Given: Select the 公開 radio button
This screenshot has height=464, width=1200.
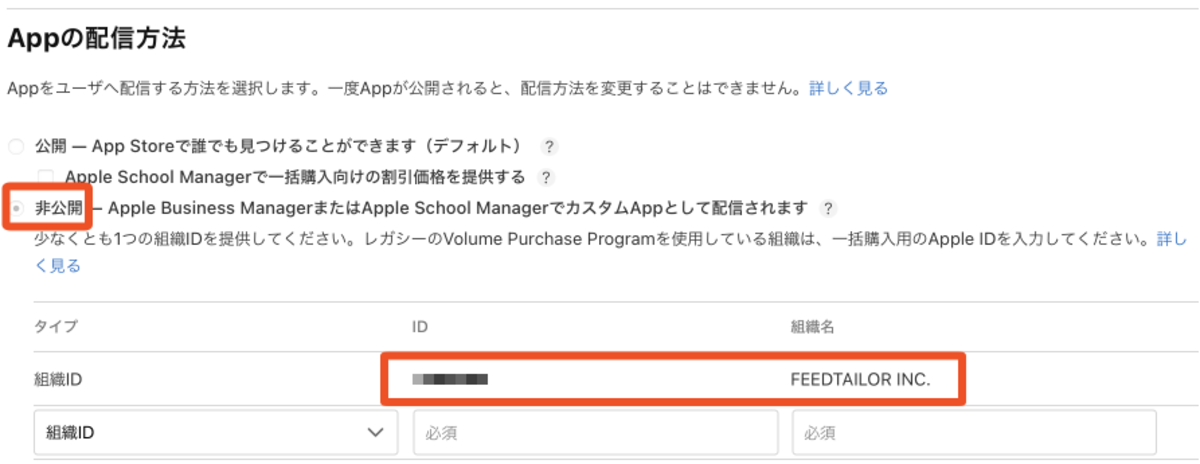Looking at the screenshot, I should 15,147.
